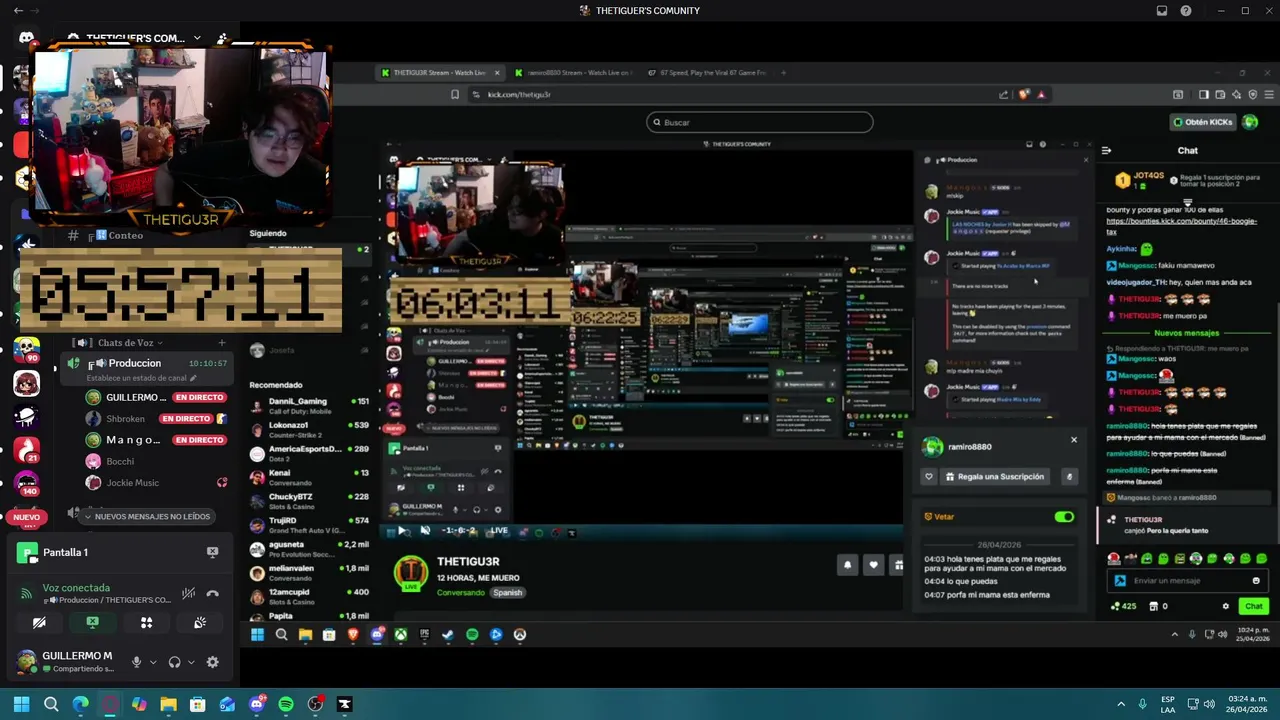Focus the Buscar search field on Kick
The width and height of the screenshot is (1280, 720).
(760, 122)
